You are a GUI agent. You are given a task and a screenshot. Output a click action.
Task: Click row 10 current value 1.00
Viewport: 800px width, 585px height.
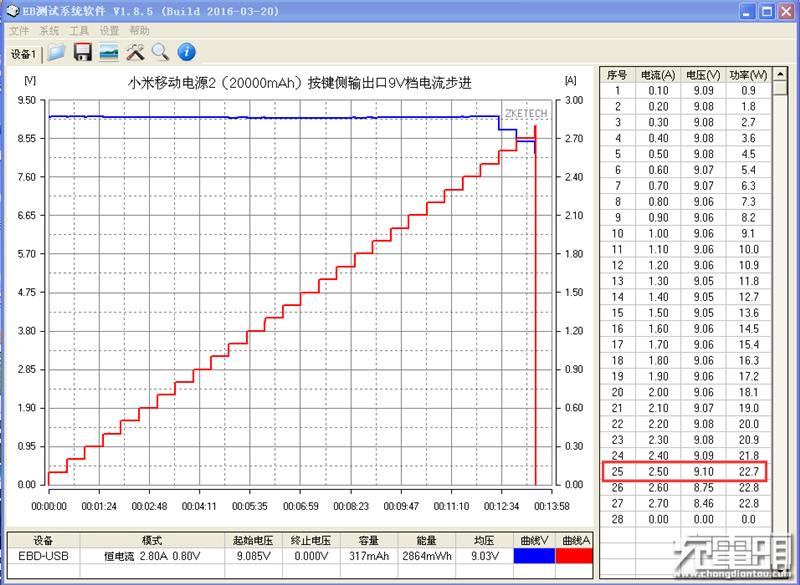tap(658, 234)
